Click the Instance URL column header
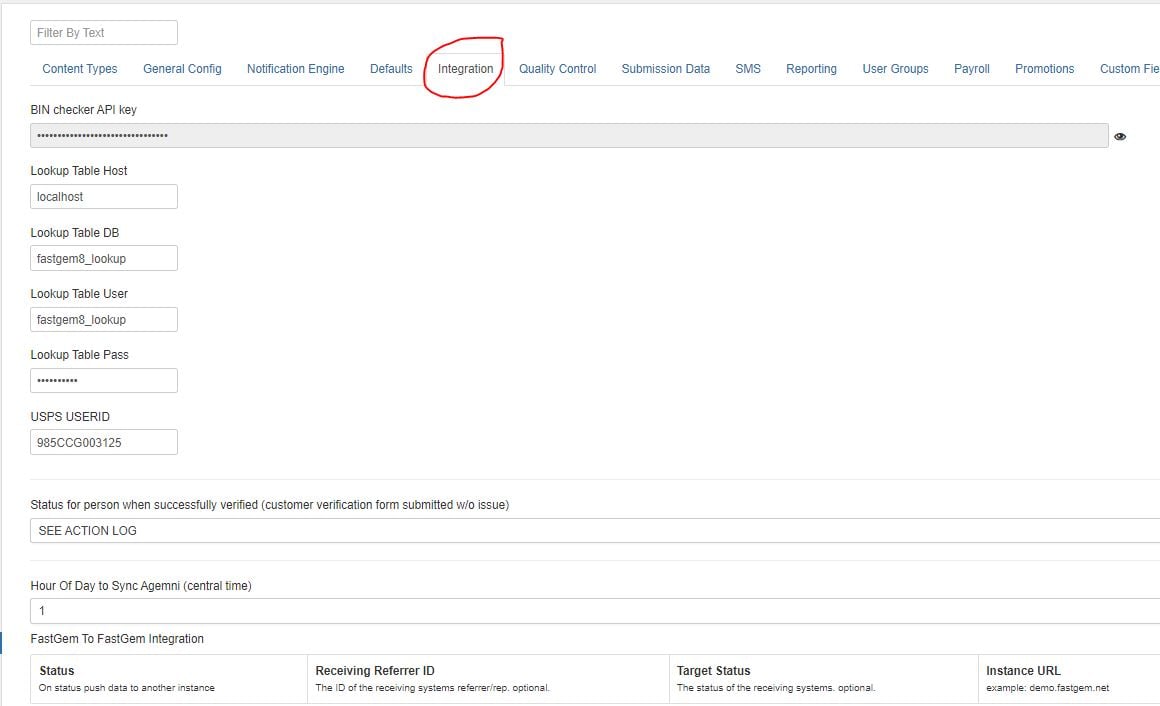The height and width of the screenshot is (706, 1160). tap(1023, 670)
